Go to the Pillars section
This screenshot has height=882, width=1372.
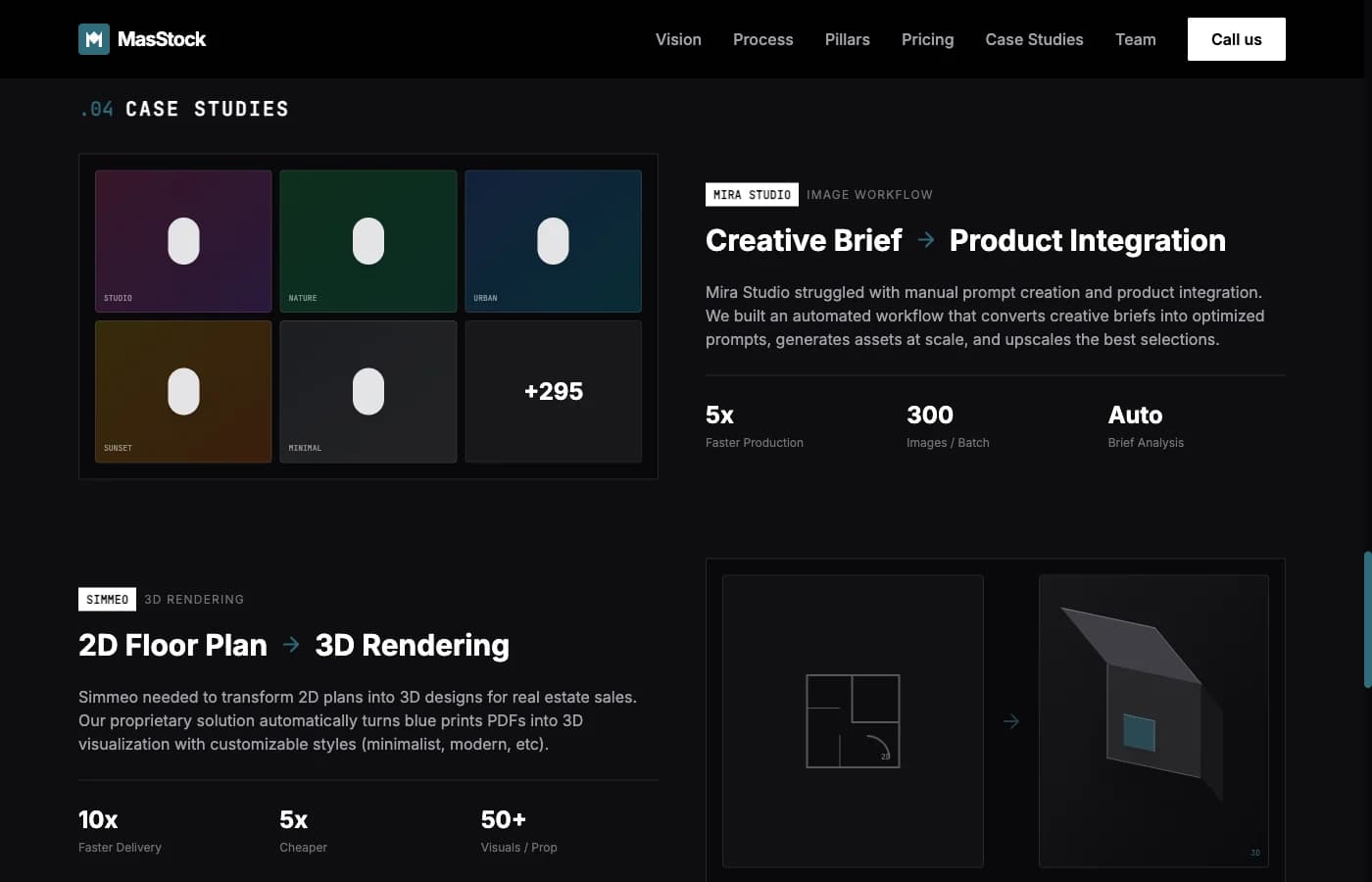pyautogui.click(x=847, y=39)
